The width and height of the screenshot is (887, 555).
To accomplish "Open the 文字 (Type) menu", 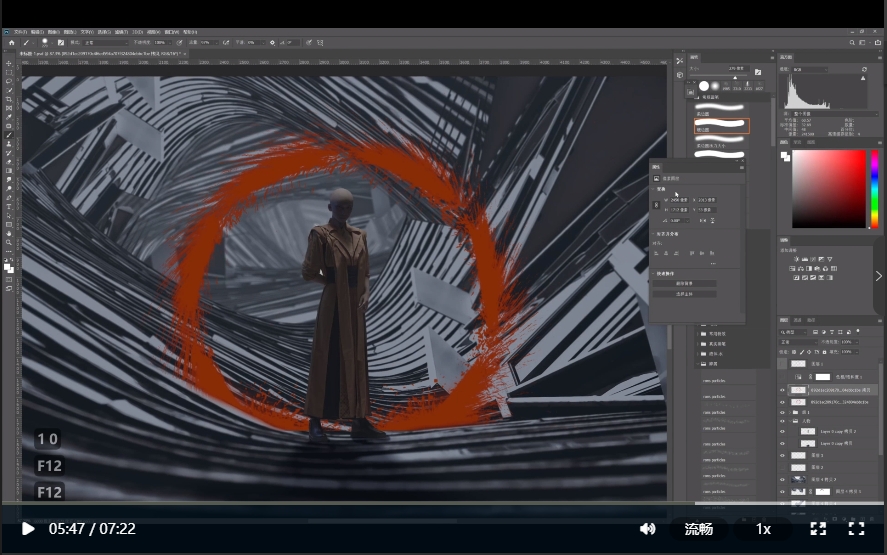I will click(87, 32).
